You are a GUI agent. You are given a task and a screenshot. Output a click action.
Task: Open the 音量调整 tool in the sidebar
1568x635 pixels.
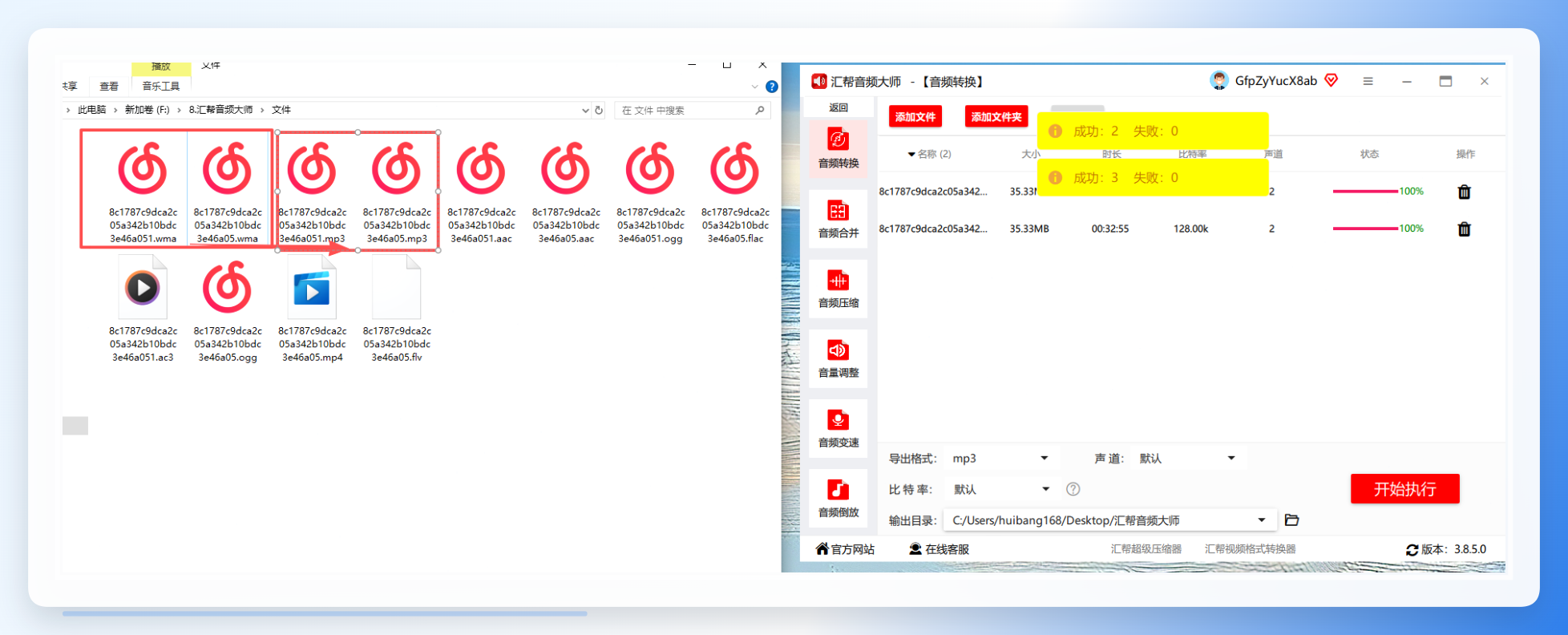838,358
